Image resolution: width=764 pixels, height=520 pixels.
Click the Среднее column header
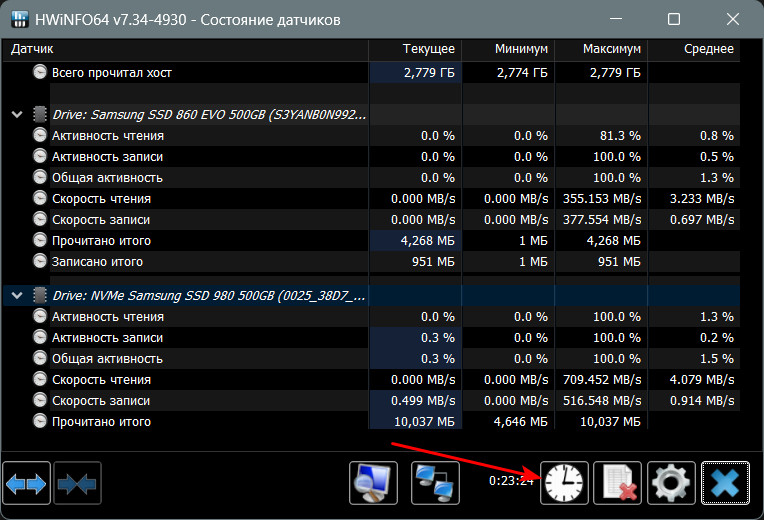tap(694, 49)
